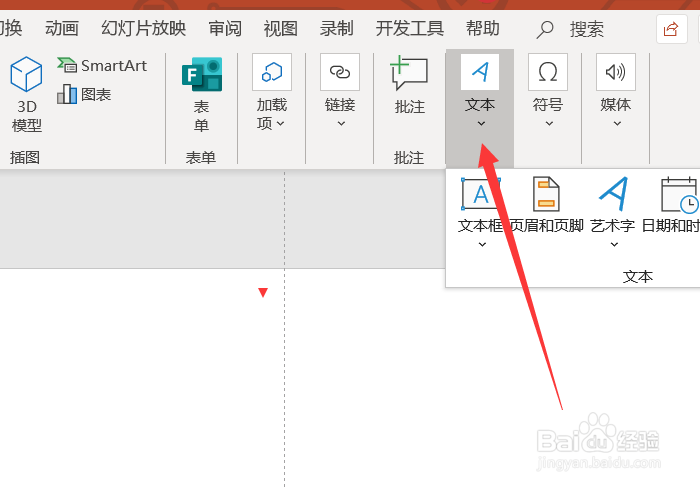Switch to the 视图 tab
The image size is (700, 488).
point(280,29)
